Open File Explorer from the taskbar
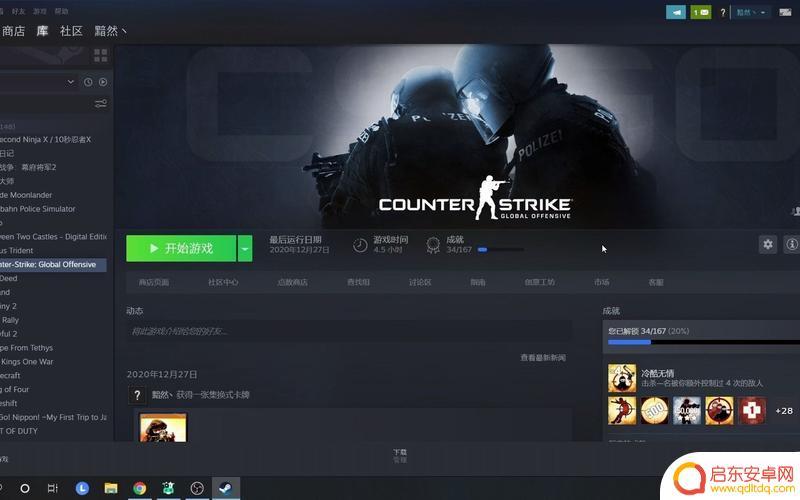This screenshot has height=500, width=800. point(111,488)
